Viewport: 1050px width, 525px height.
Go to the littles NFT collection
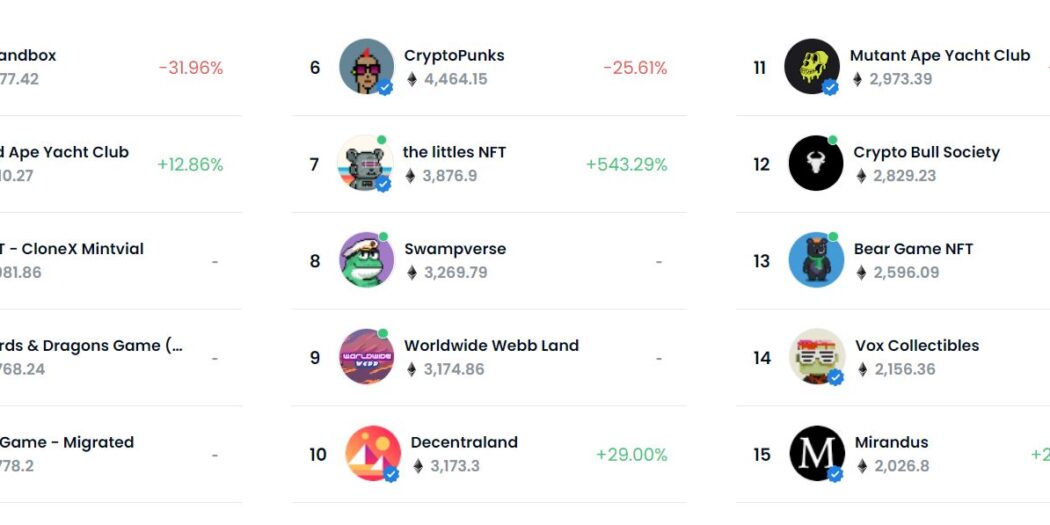454,152
